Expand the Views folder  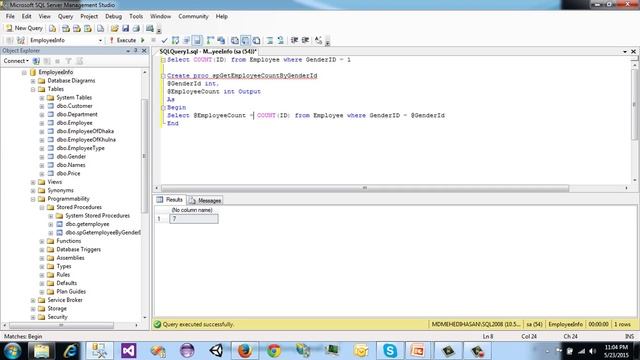[33, 182]
